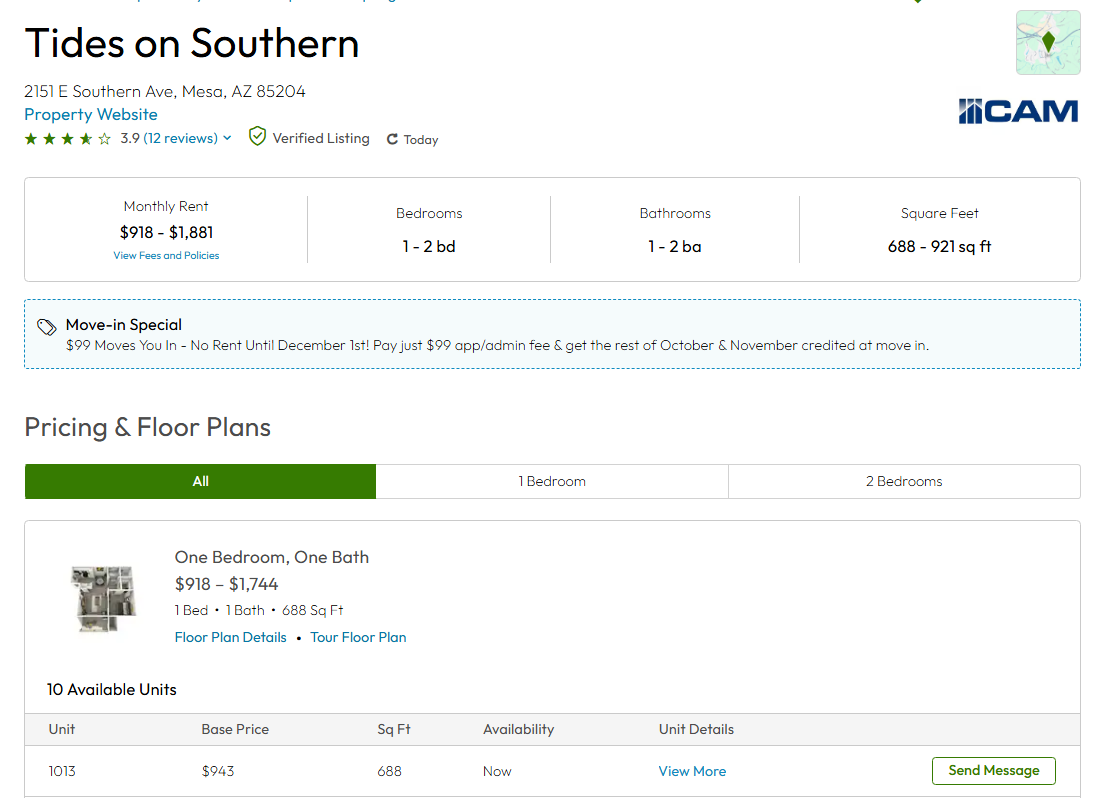Image resolution: width=1093 pixels, height=798 pixels.
Task: Open the Property Website link
Action: [x=91, y=114]
